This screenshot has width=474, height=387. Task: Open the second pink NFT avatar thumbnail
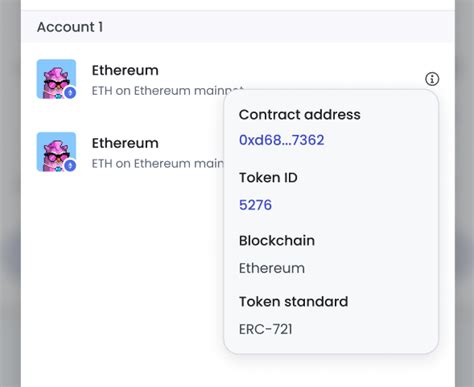[56, 152]
